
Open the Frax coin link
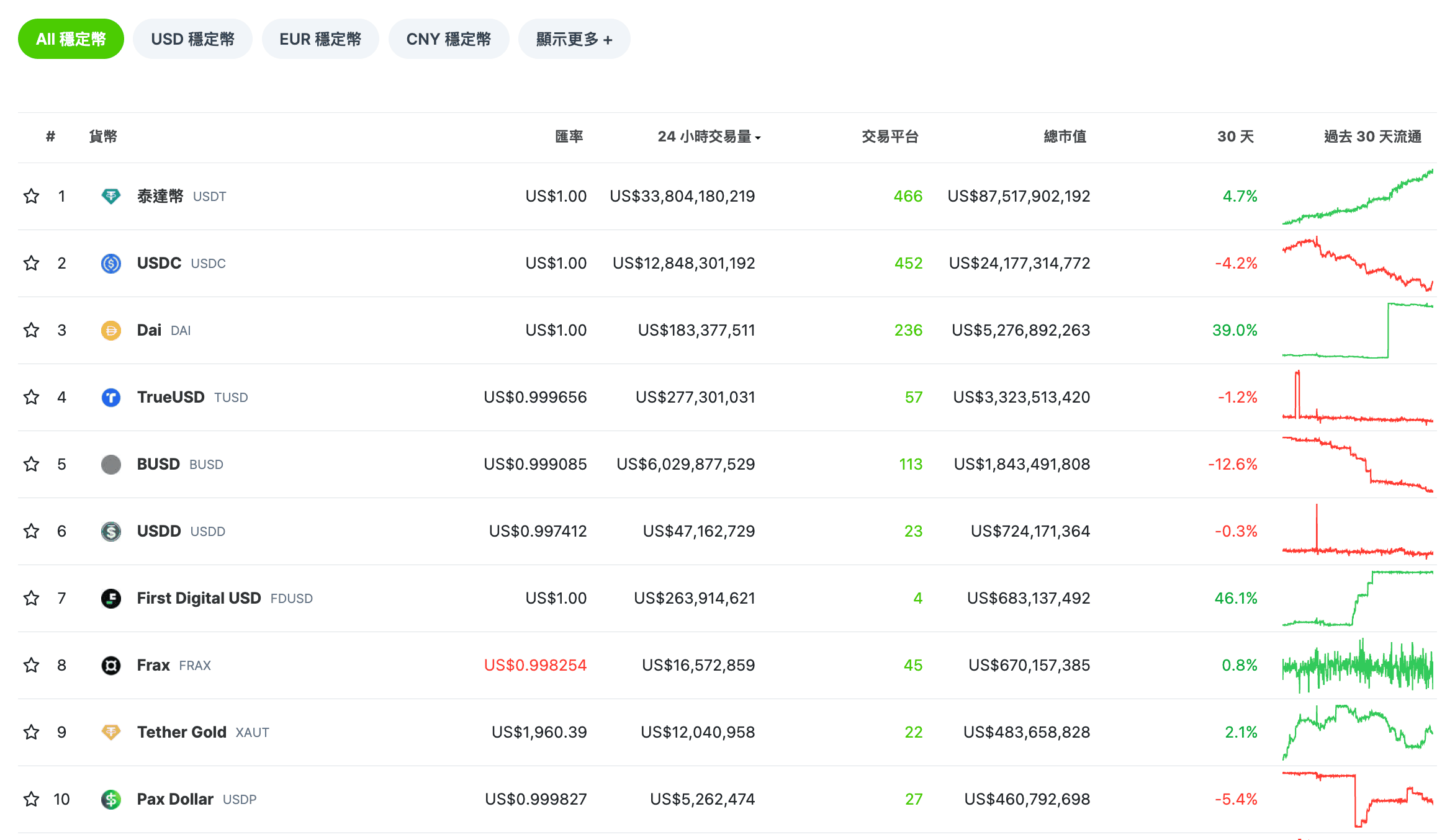coord(174,665)
